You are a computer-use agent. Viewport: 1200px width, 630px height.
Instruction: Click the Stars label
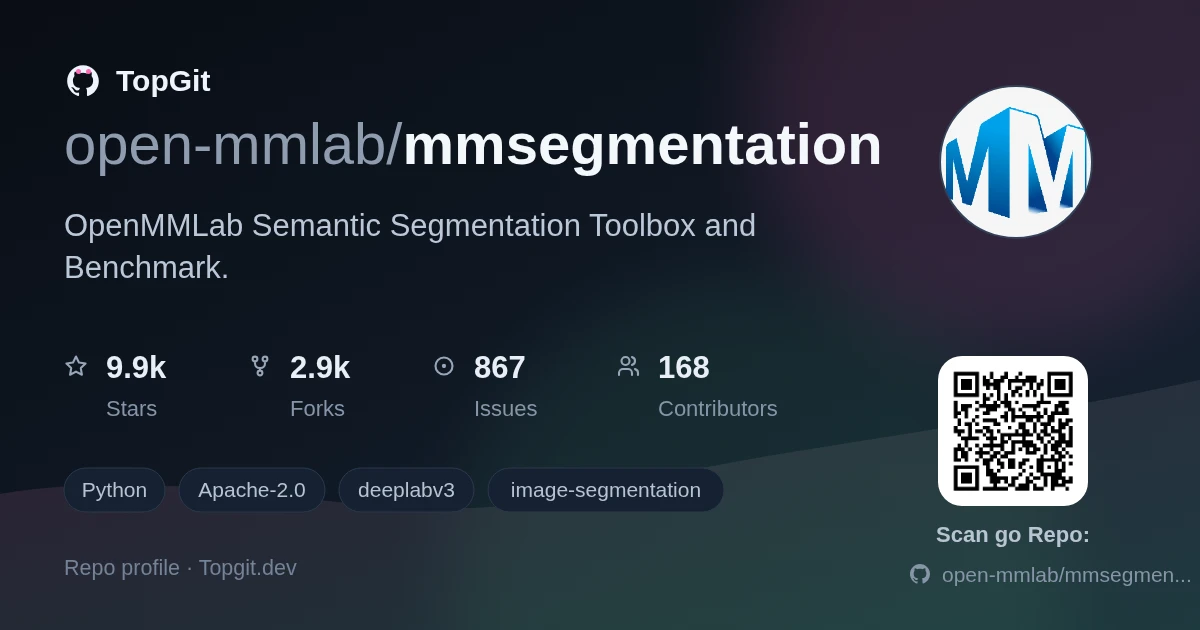[x=131, y=409]
